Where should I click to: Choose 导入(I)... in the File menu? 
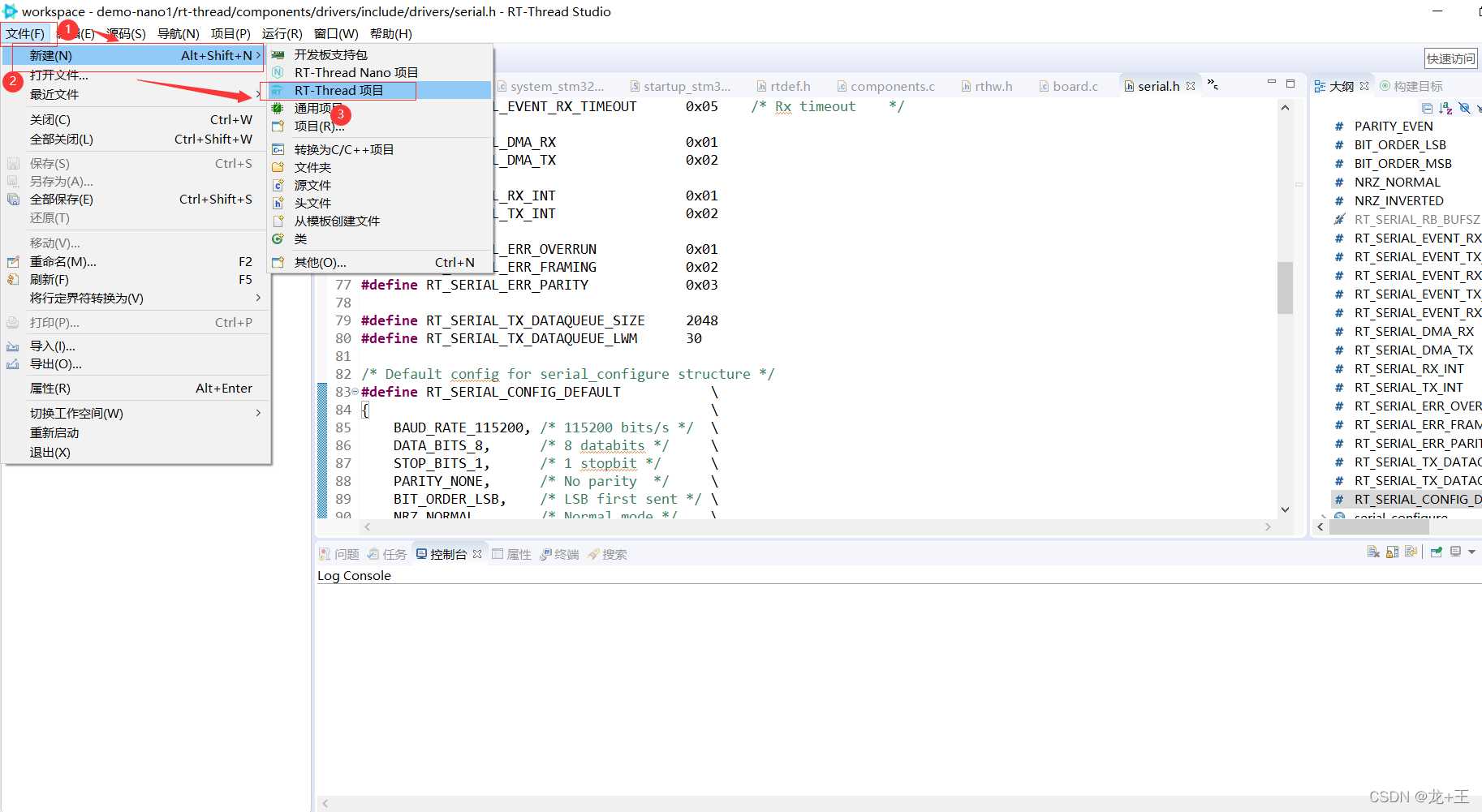(x=136, y=346)
